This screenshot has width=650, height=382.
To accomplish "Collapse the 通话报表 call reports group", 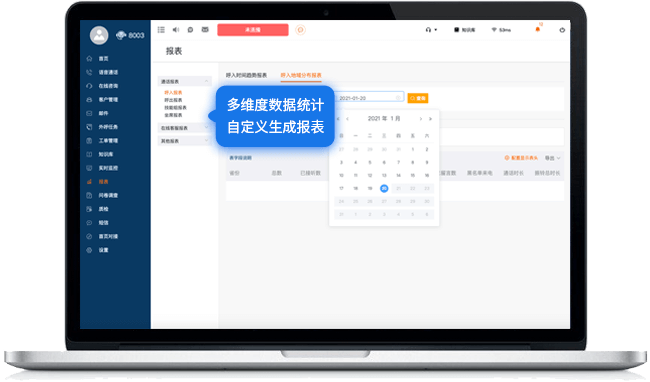I will pos(184,82).
